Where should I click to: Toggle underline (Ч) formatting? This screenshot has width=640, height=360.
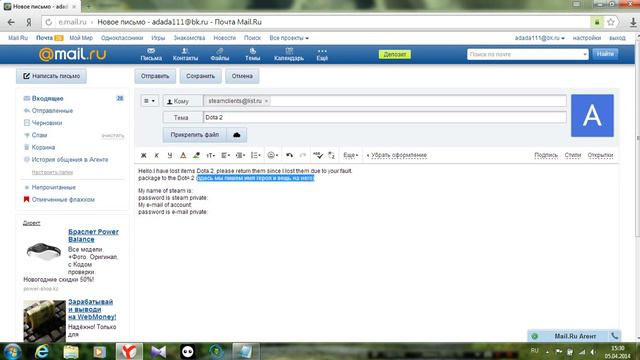coord(170,155)
